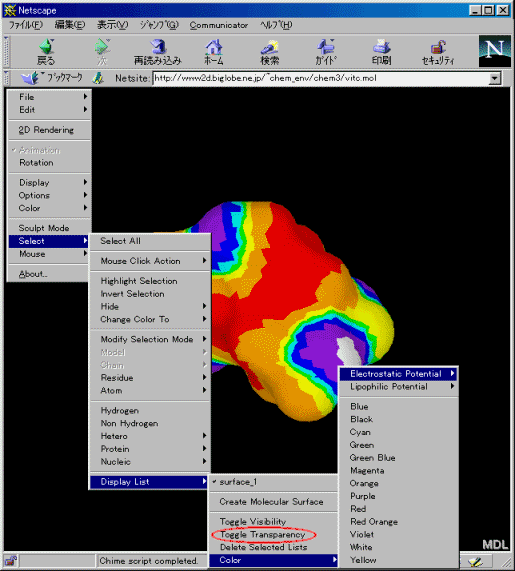Expand the Edit submenu
This screenshot has width=515, height=571.
(x=49, y=110)
